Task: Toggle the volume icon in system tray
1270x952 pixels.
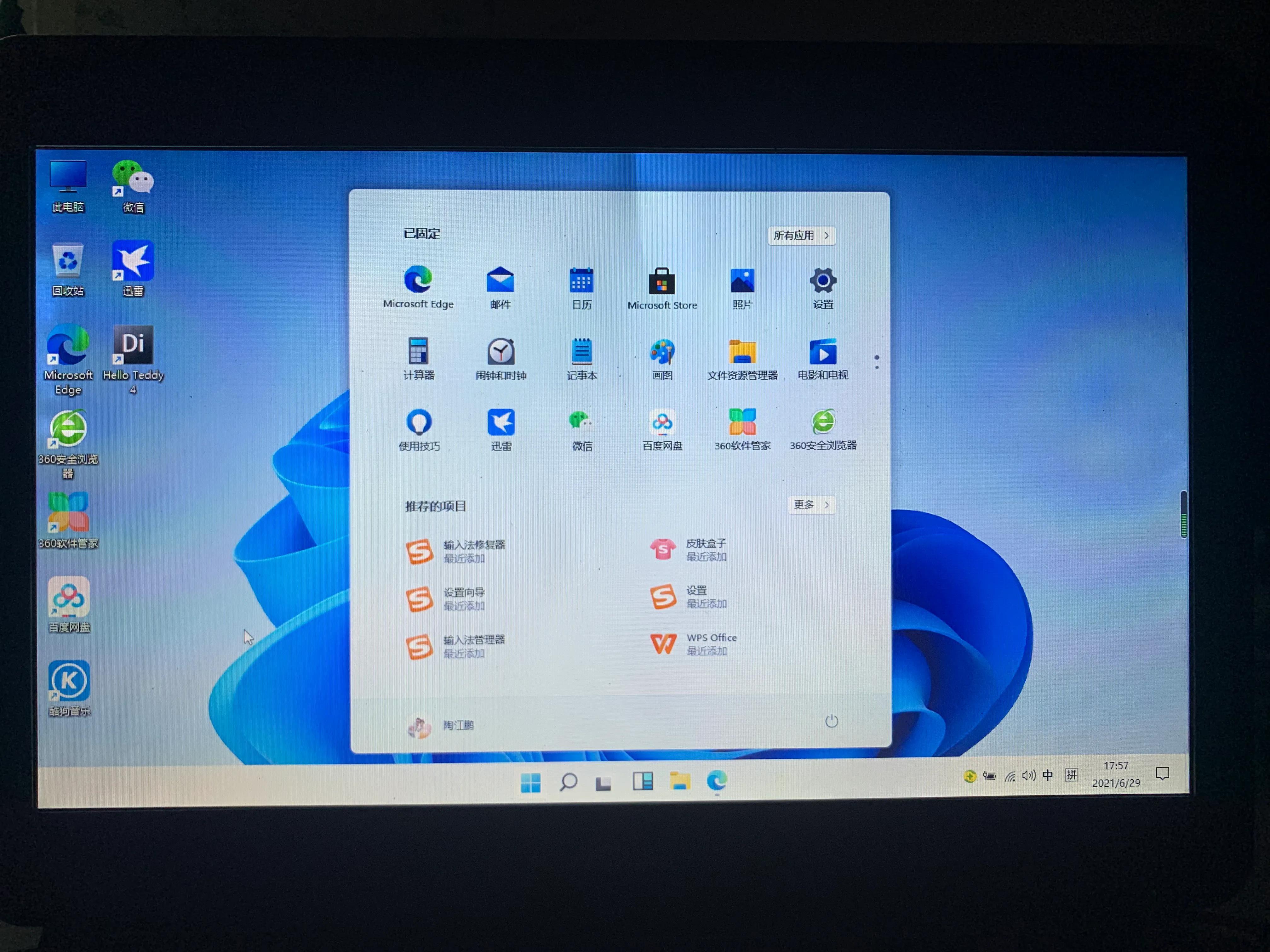Action: (1028, 776)
